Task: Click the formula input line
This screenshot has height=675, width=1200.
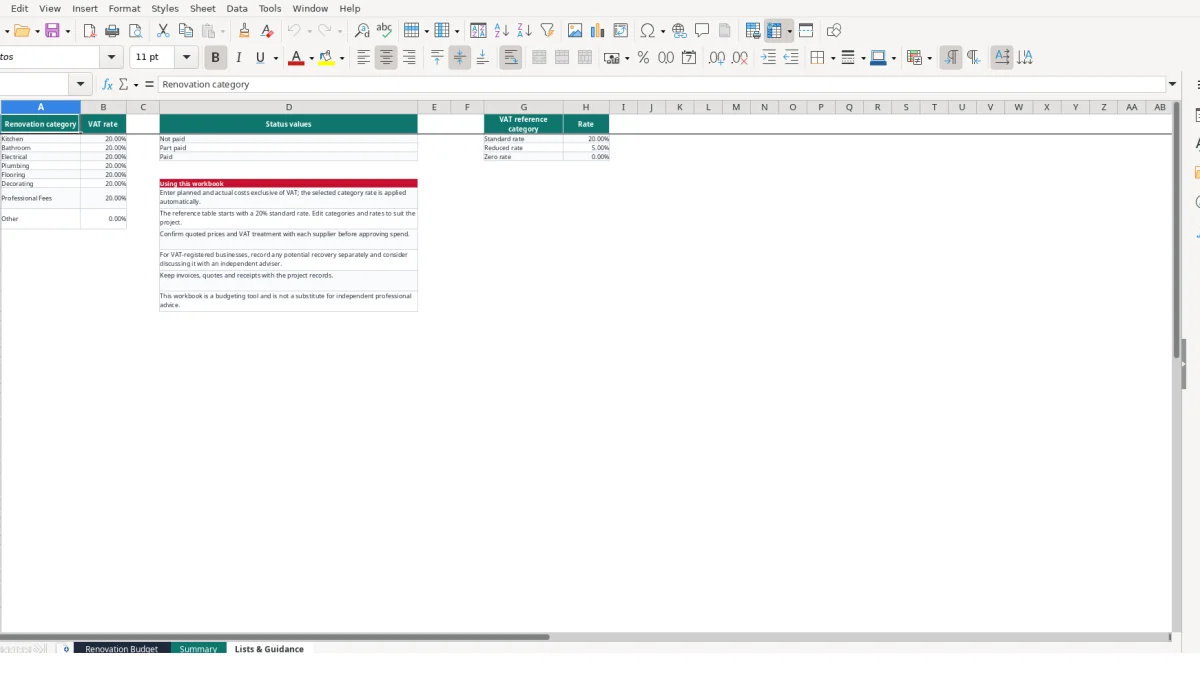Action: click(660, 85)
